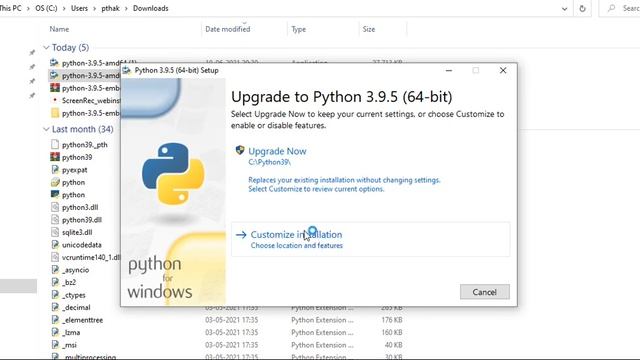640x360 pixels.
Task: Go to This PC in breadcrumb
Action: coord(10,8)
